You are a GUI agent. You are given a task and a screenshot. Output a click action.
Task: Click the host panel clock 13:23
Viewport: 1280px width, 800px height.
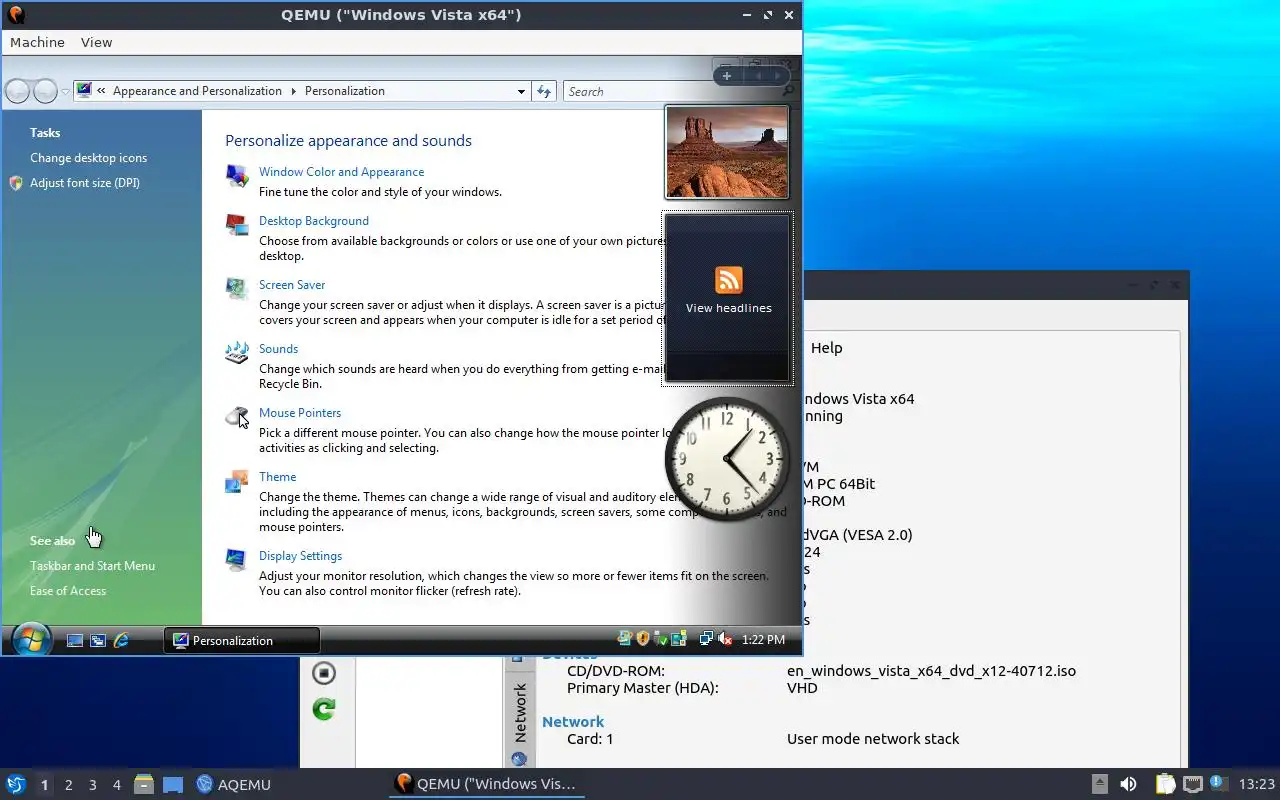[1256, 785]
